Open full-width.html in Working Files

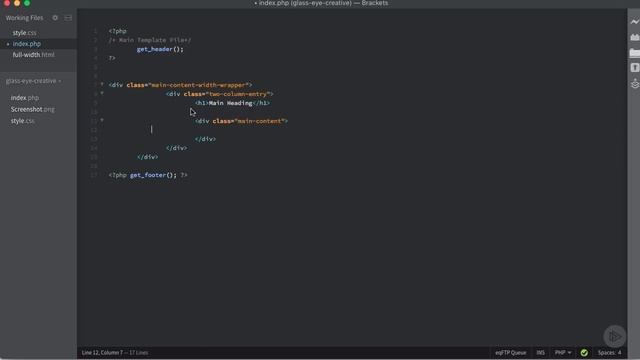[33, 55]
